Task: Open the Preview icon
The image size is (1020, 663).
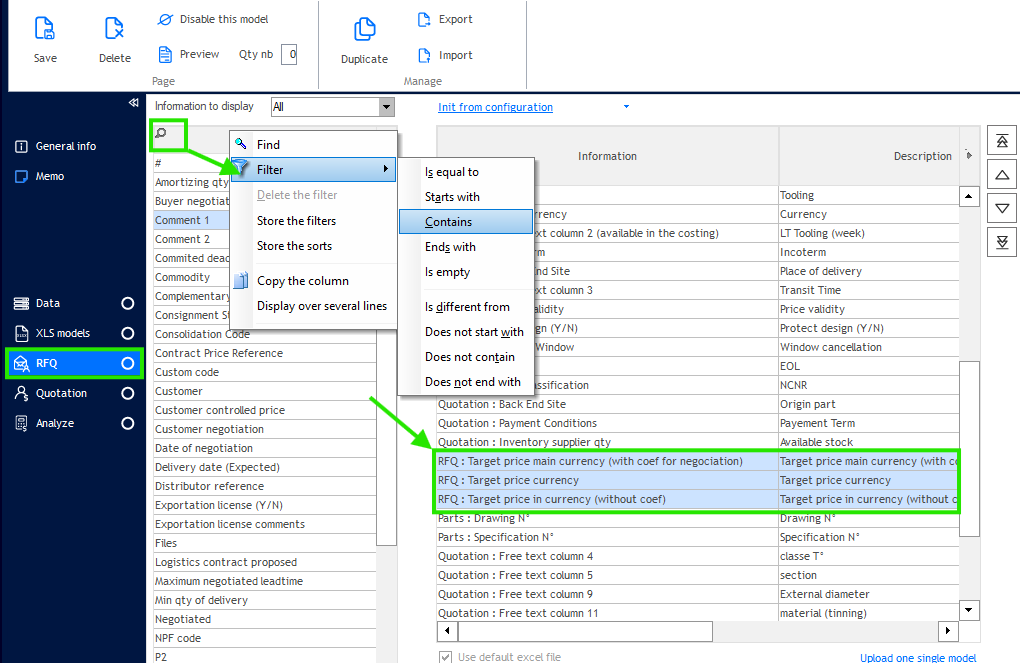Action: coord(166,54)
